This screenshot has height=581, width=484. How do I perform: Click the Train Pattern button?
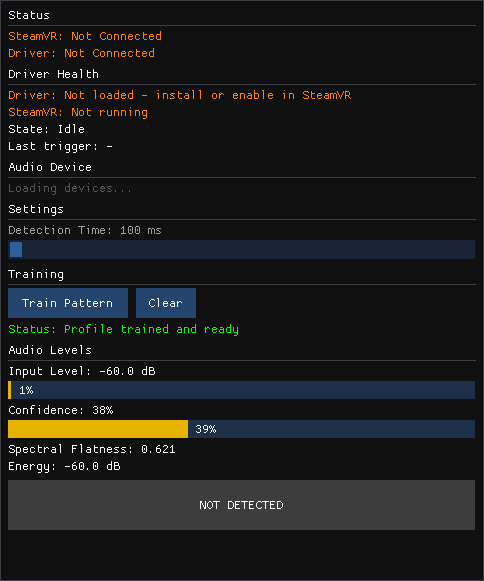coord(68,303)
